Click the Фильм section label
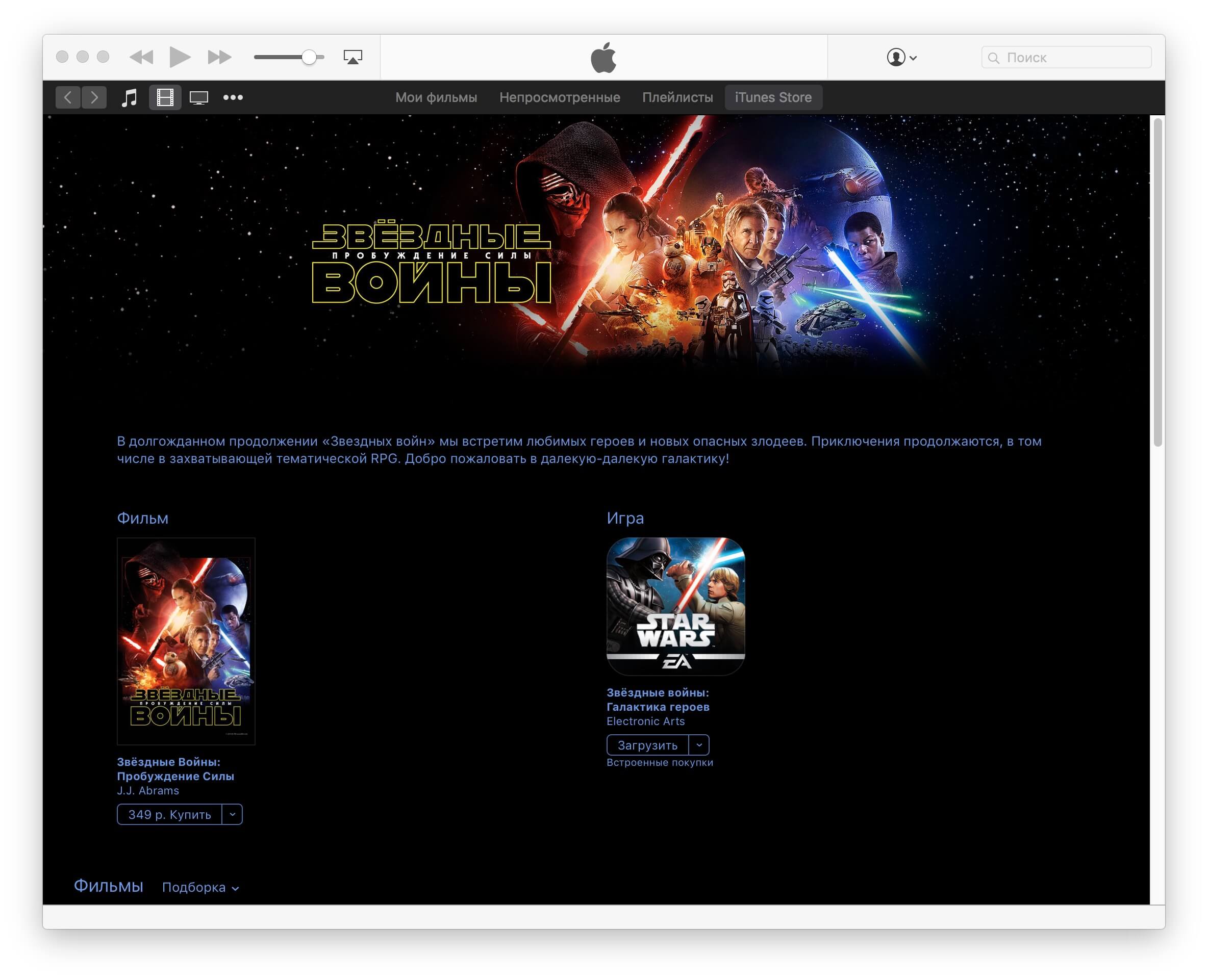The image size is (1208, 980). click(142, 518)
